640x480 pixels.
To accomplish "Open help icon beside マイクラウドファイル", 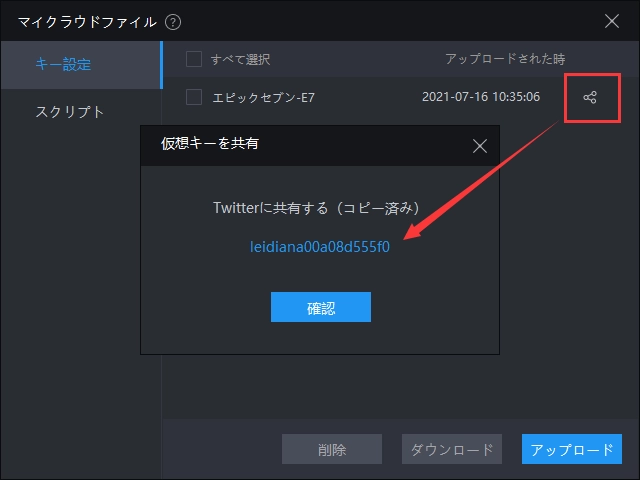I will pyautogui.click(x=173, y=21).
